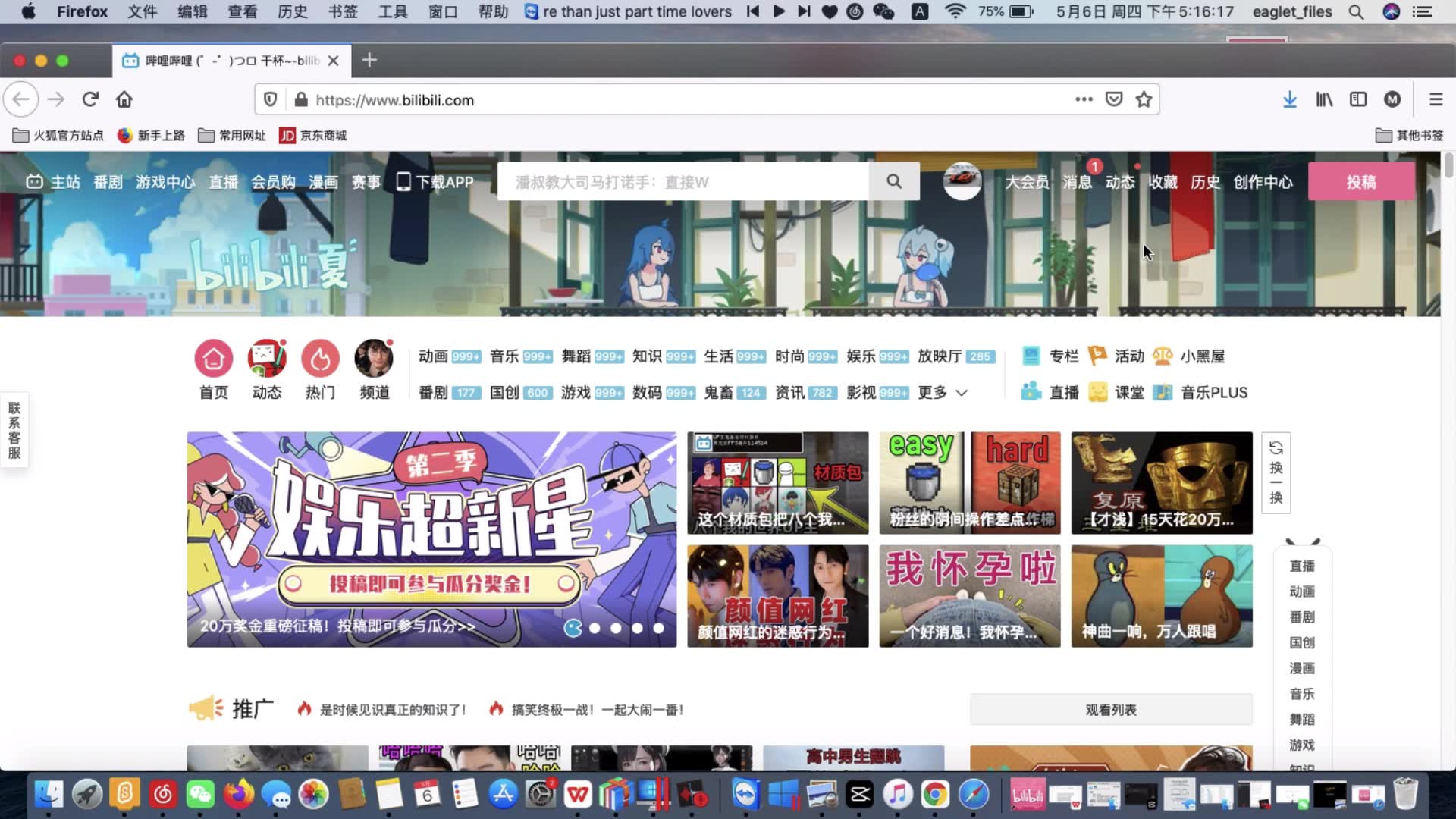Open 大会员 link in header
Screen dimensions: 1456x819
coord(1028,182)
